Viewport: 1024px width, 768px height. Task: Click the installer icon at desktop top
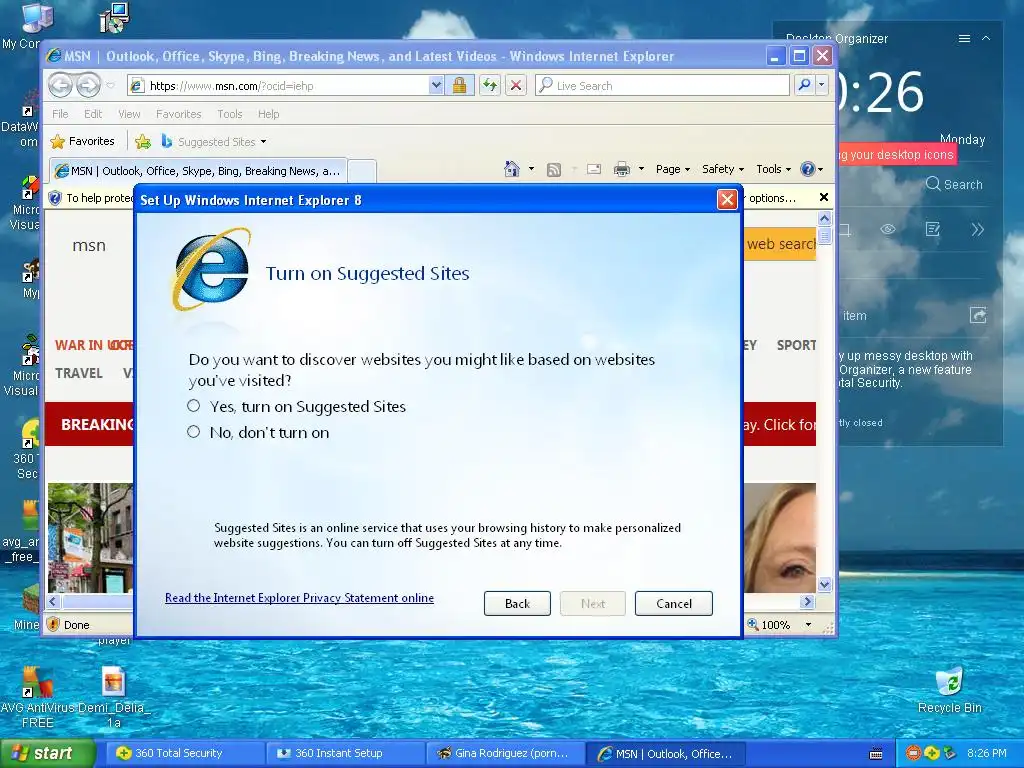click(115, 18)
